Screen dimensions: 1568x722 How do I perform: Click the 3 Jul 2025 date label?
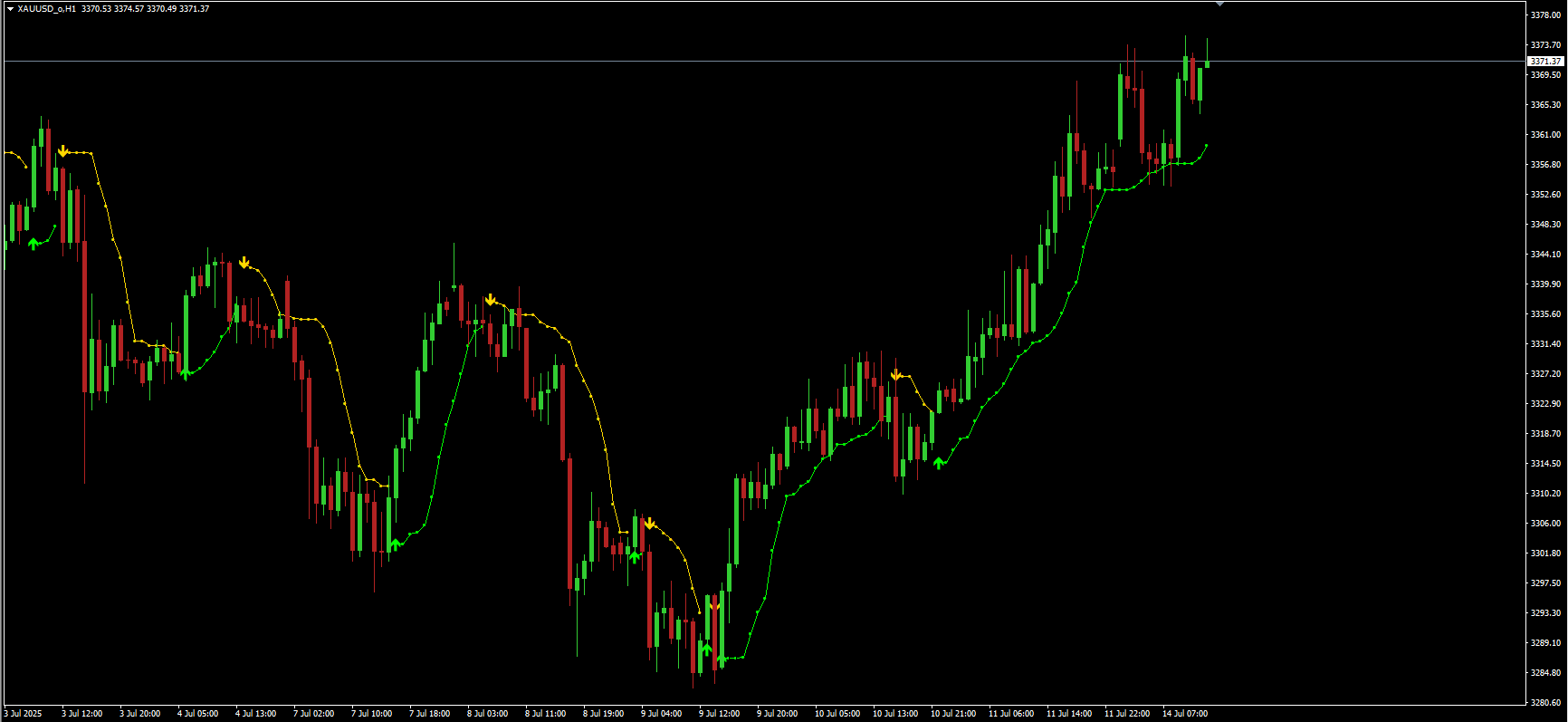tap(24, 714)
